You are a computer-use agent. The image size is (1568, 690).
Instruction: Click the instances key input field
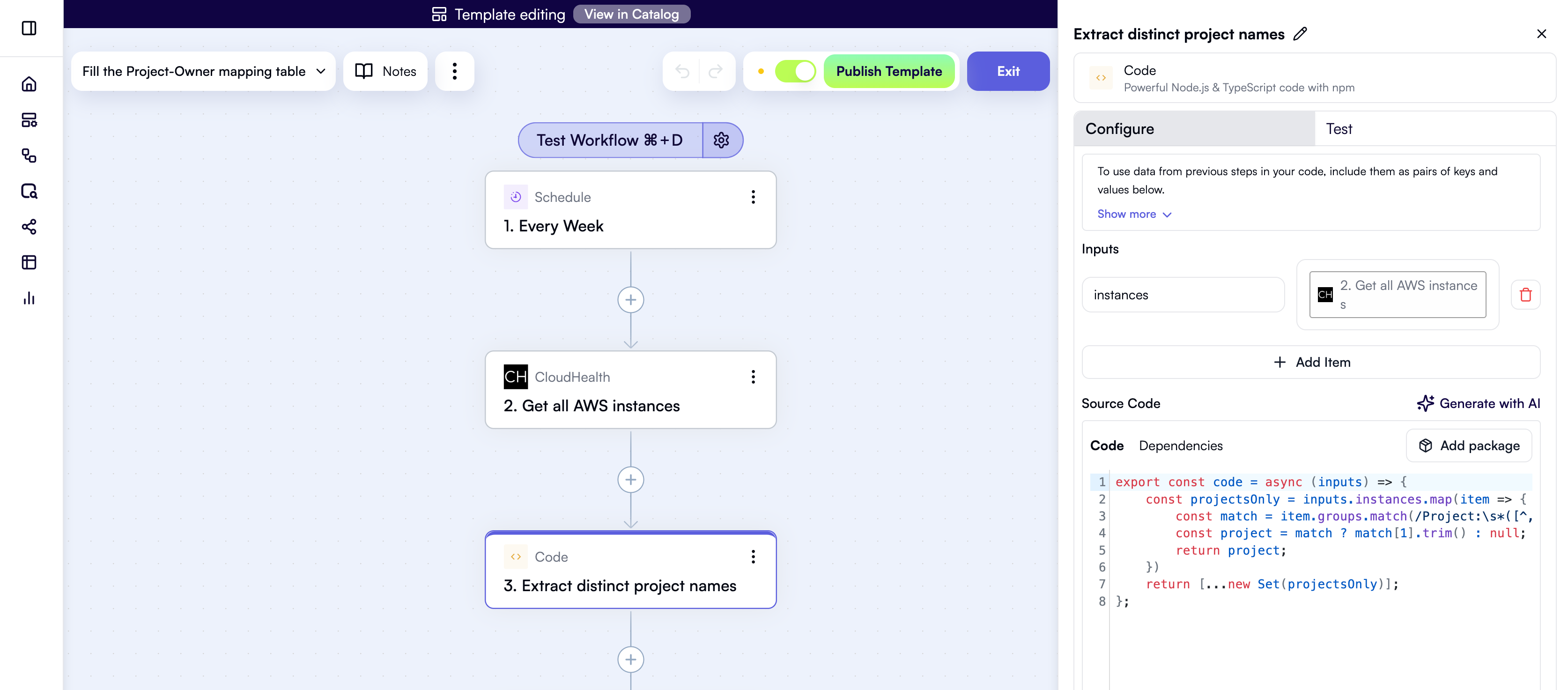pos(1183,295)
